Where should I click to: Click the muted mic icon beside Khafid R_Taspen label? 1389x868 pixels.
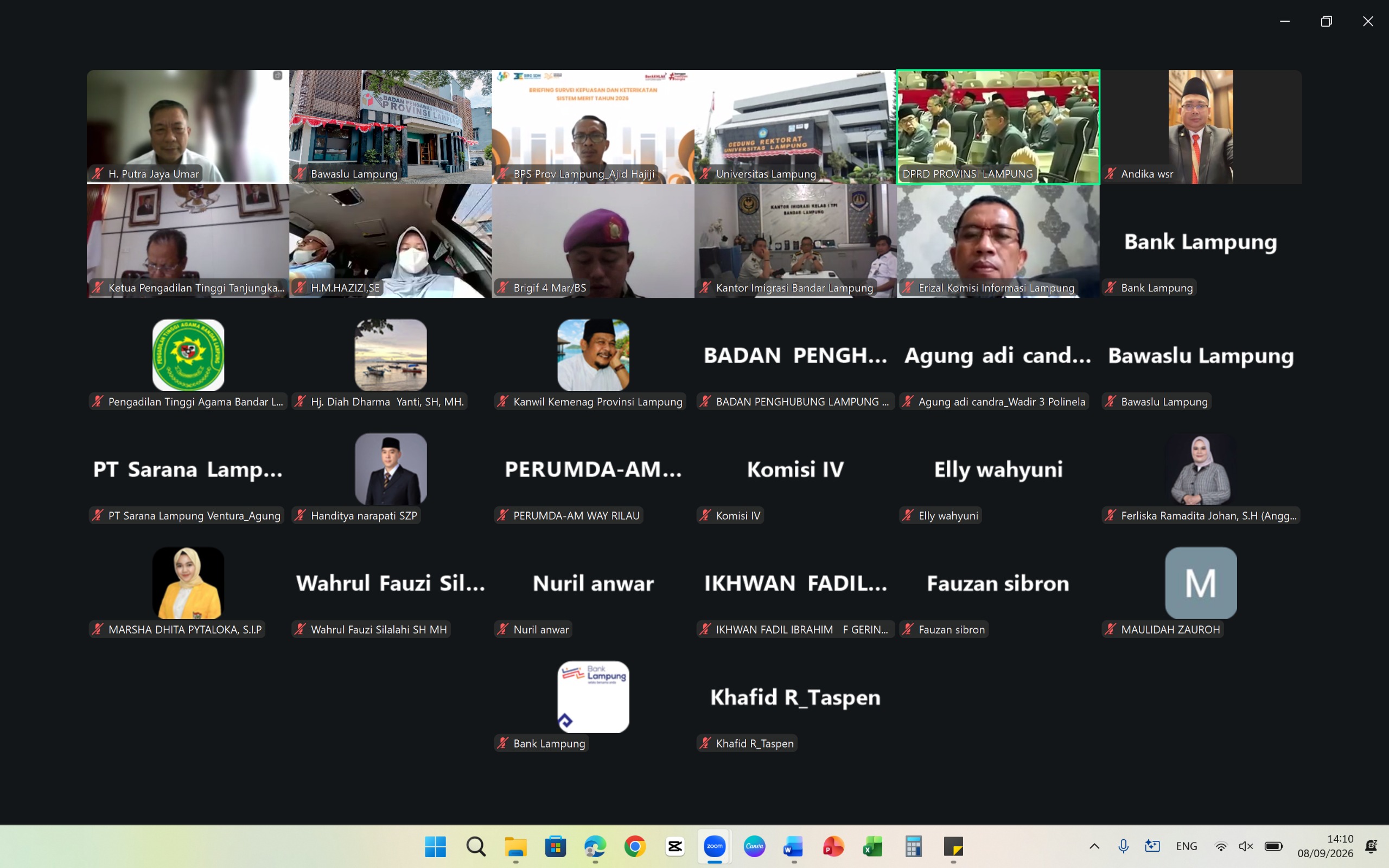(x=705, y=743)
